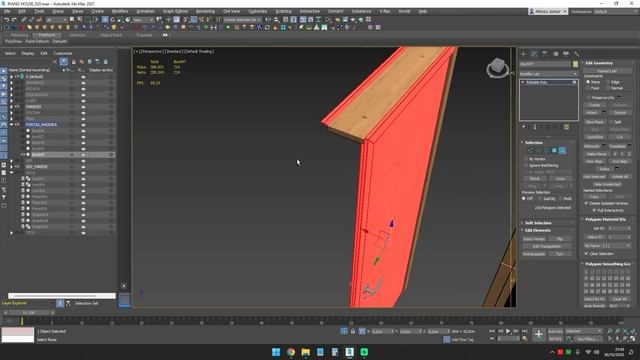Open the Modifier List dropdown
The width and height of the screenshot is (640, 360).
(549, 74)
